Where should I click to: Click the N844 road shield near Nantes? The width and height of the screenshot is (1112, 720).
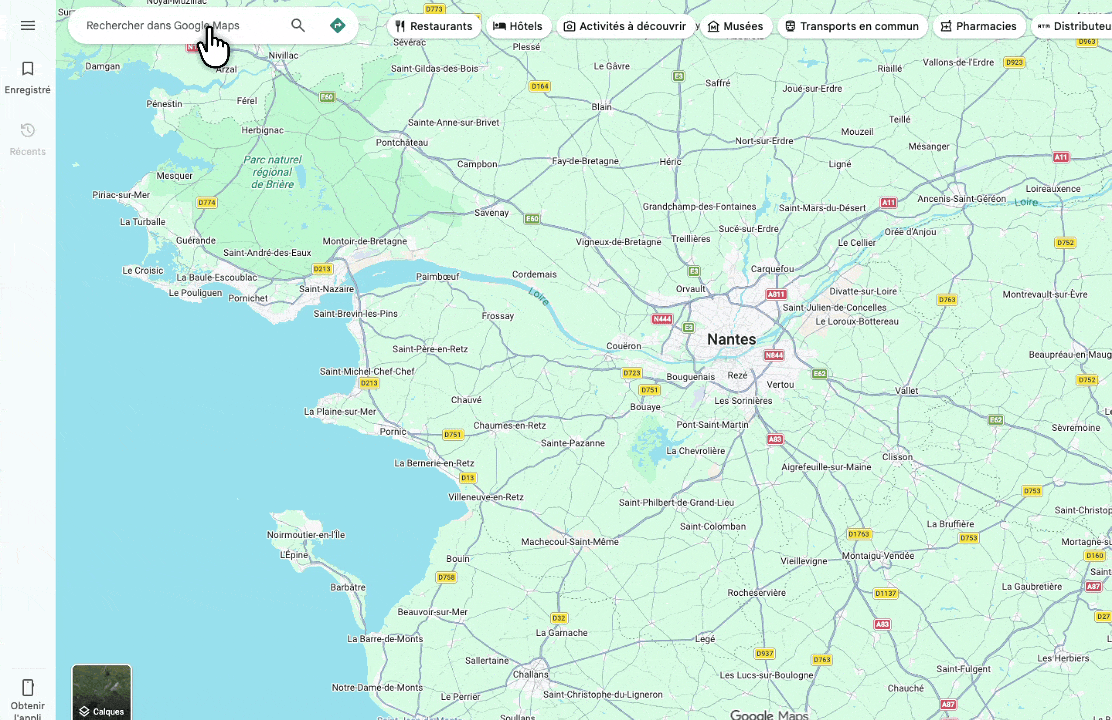pyautogui.click(x=774, y=355)
